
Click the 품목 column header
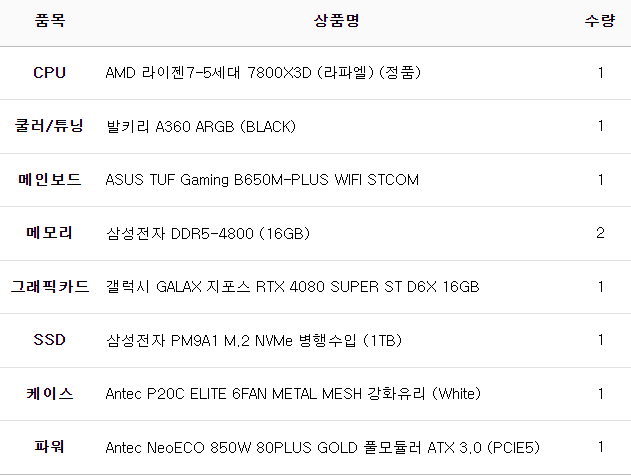pyautogui.click(x=49, y=20)
